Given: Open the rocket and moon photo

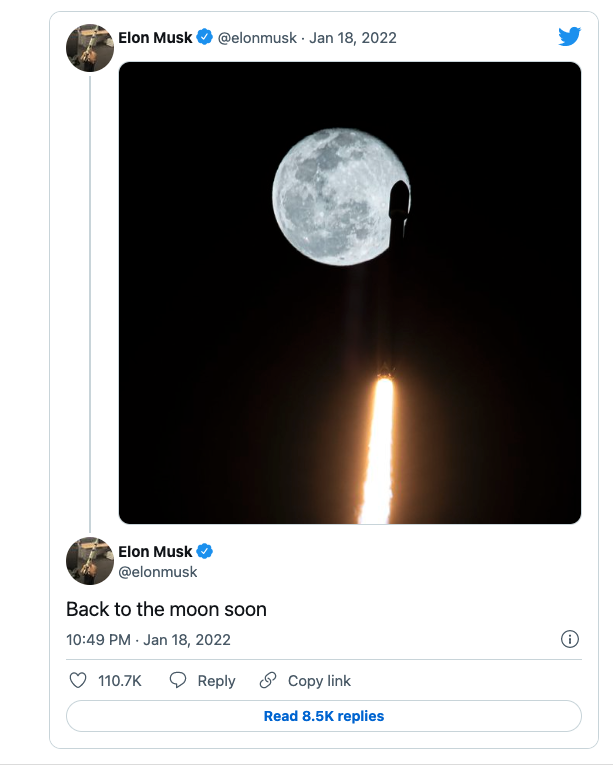Looking at the screenshot, I should (350, 293).
